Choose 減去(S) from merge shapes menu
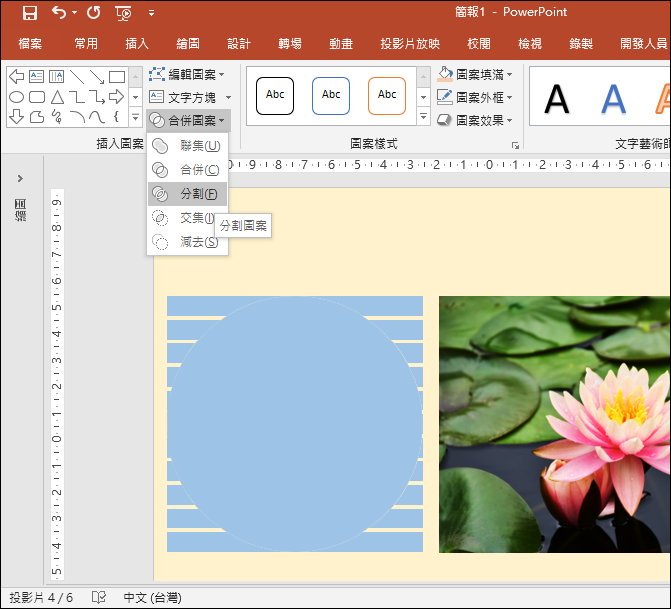The height and width of the screenshot is (609, 671). point(187,242)
